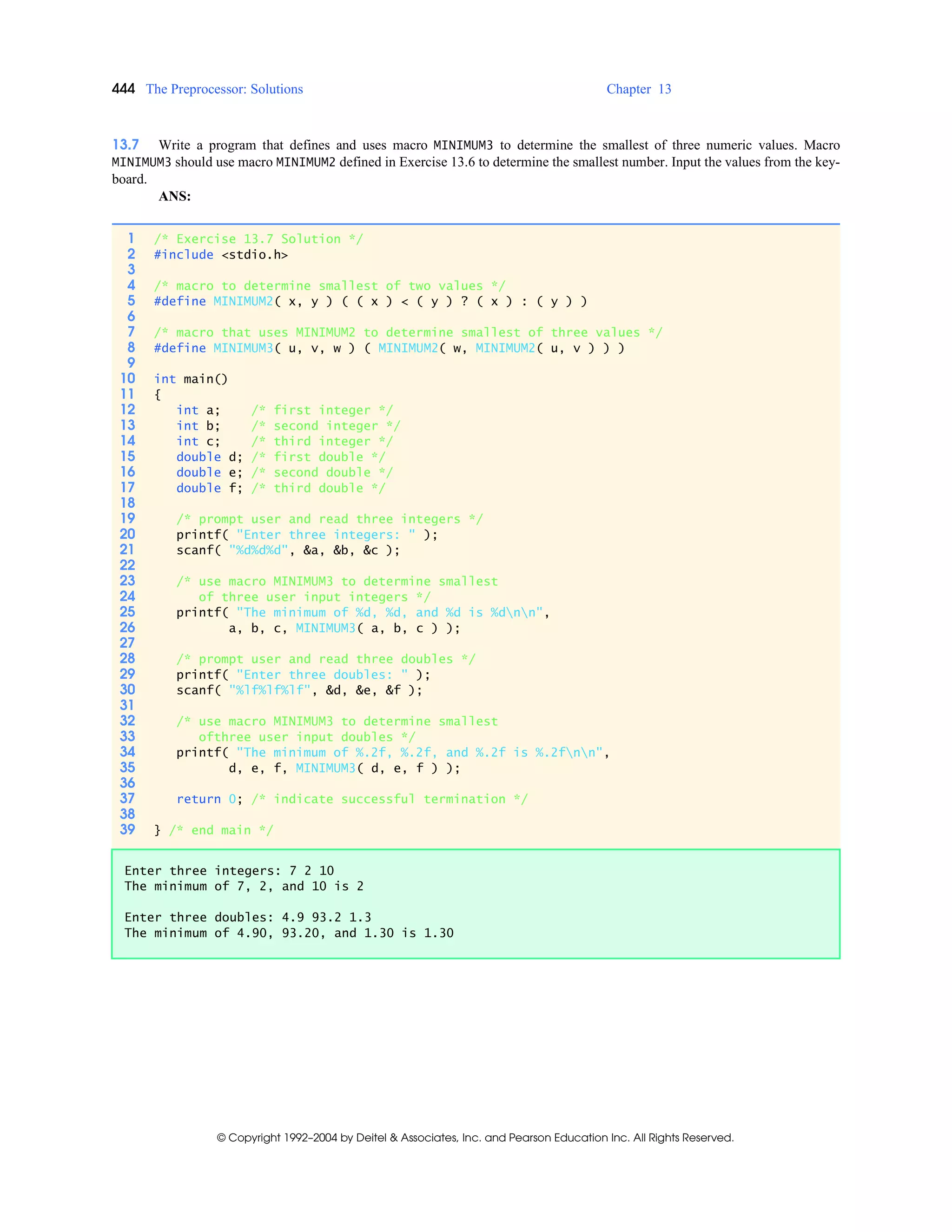Click the 'ANS:' label
Image resolution: width=952 pixels, height=1232 pixels.
click(x=175, y=196)
